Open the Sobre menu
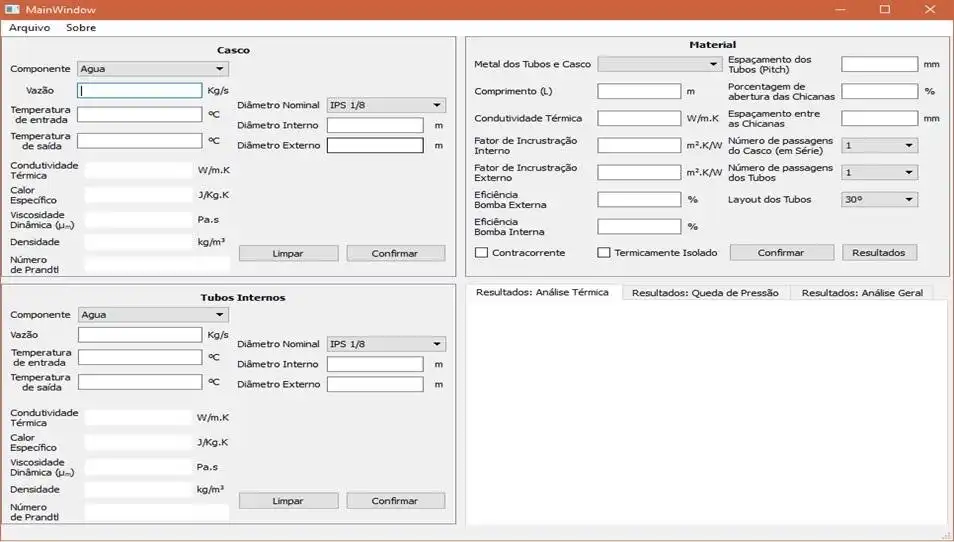The width and height of the screenshot is (954, 542). pos(81,27)
